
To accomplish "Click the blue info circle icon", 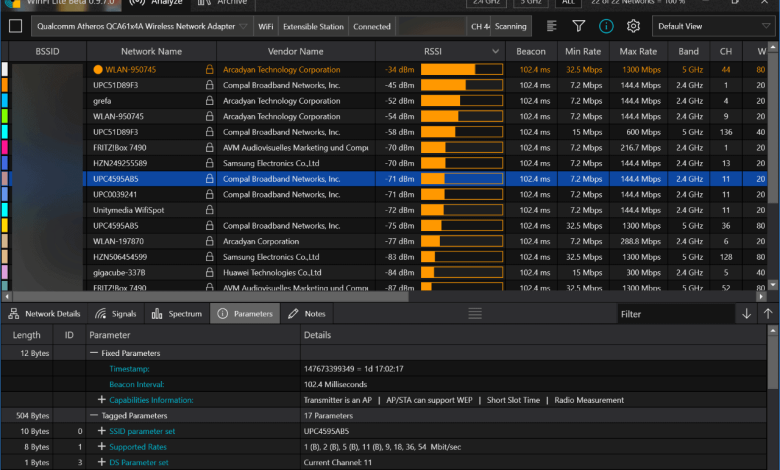I will click(x=606, y=26).
